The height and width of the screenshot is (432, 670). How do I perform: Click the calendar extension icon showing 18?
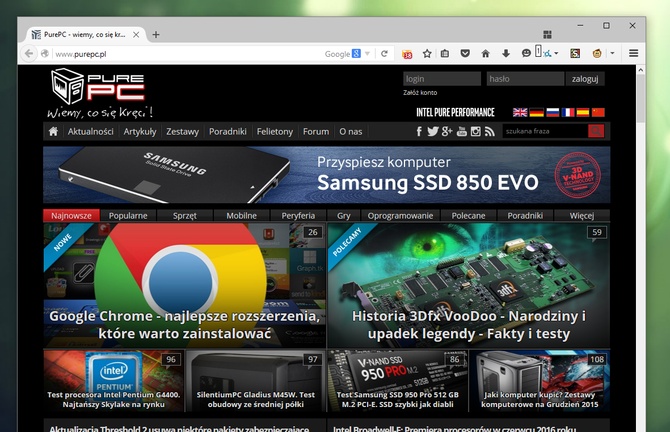(x=407, y=54)
